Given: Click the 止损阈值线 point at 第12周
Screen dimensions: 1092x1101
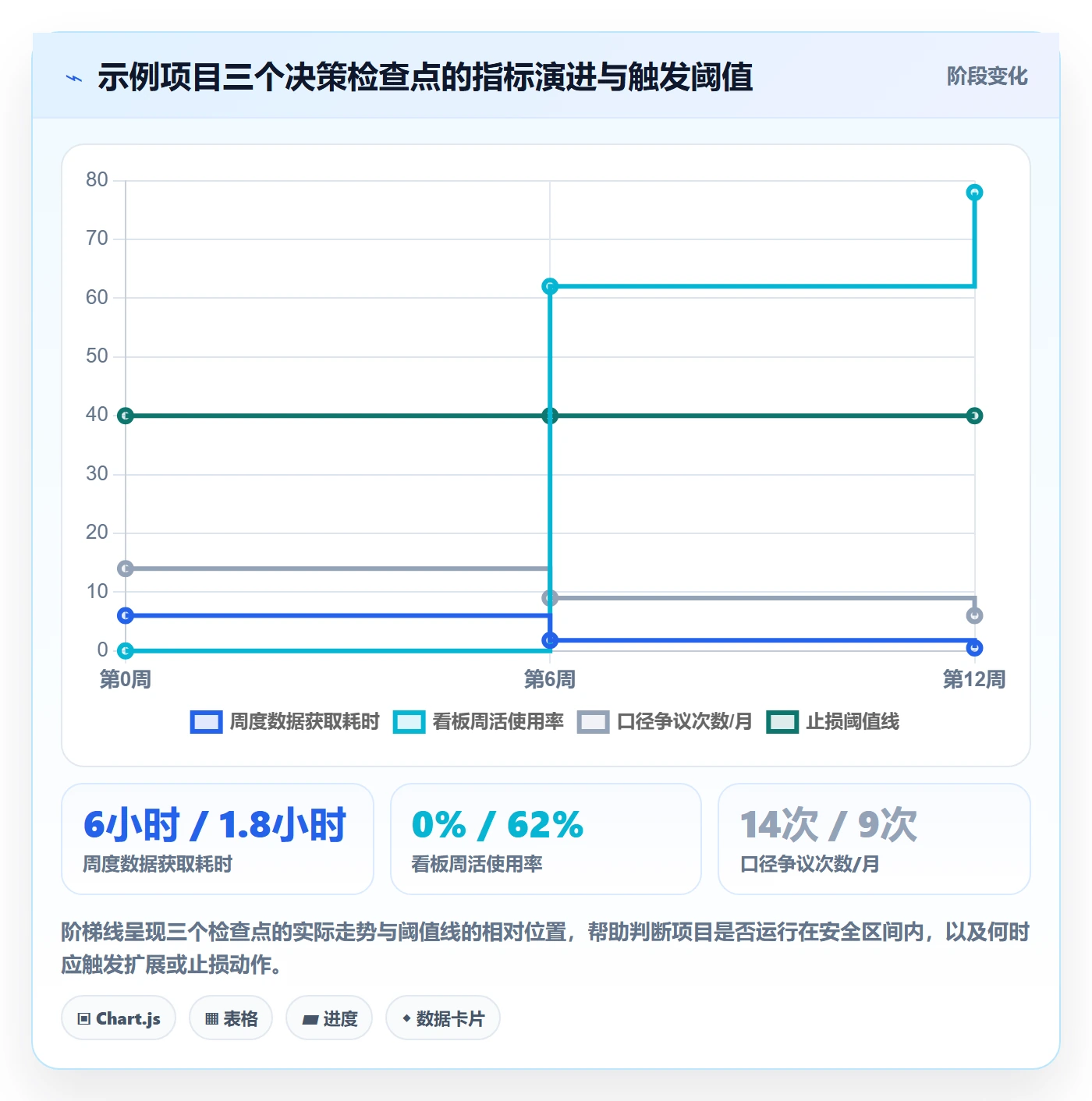Looking at the screenshot, I should coord(974,416).
